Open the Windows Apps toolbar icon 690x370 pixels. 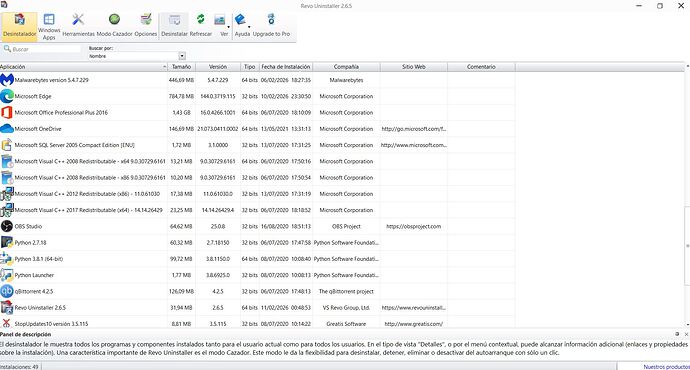pos(49,26)
